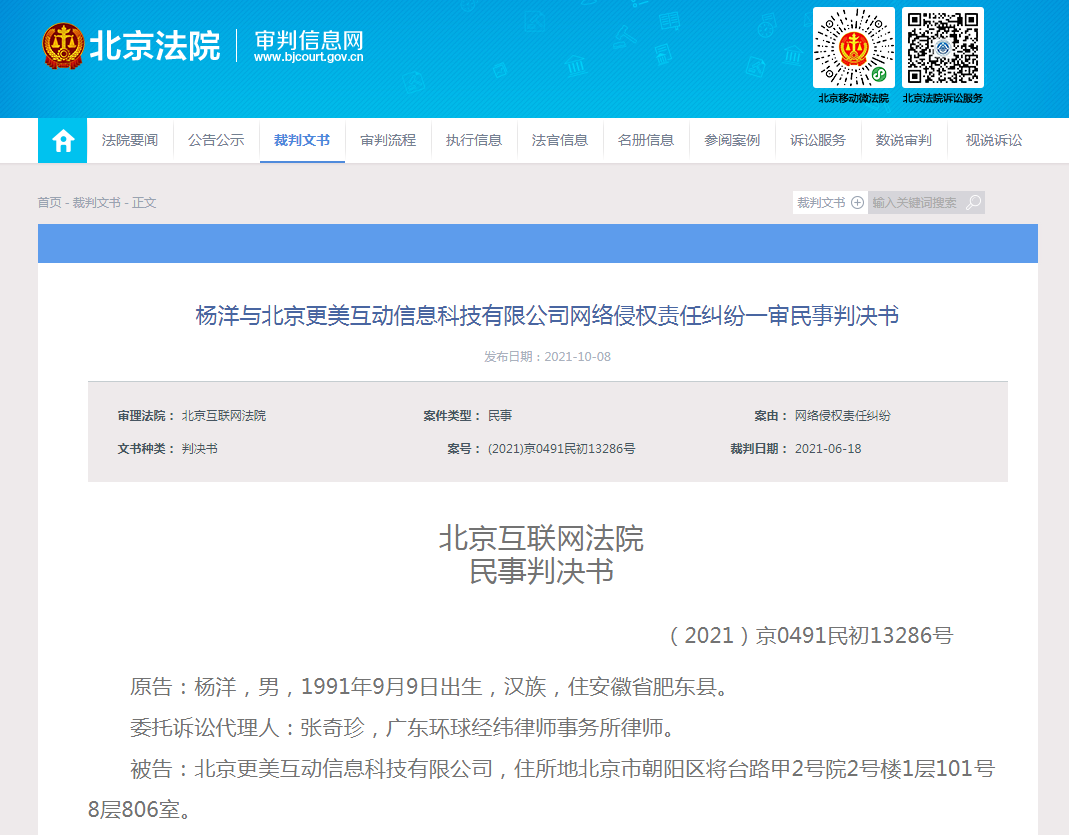Click the 裁判文书 breadcrumb link
The height and width of the screenshot is (835, 1069).
point(96,203)
